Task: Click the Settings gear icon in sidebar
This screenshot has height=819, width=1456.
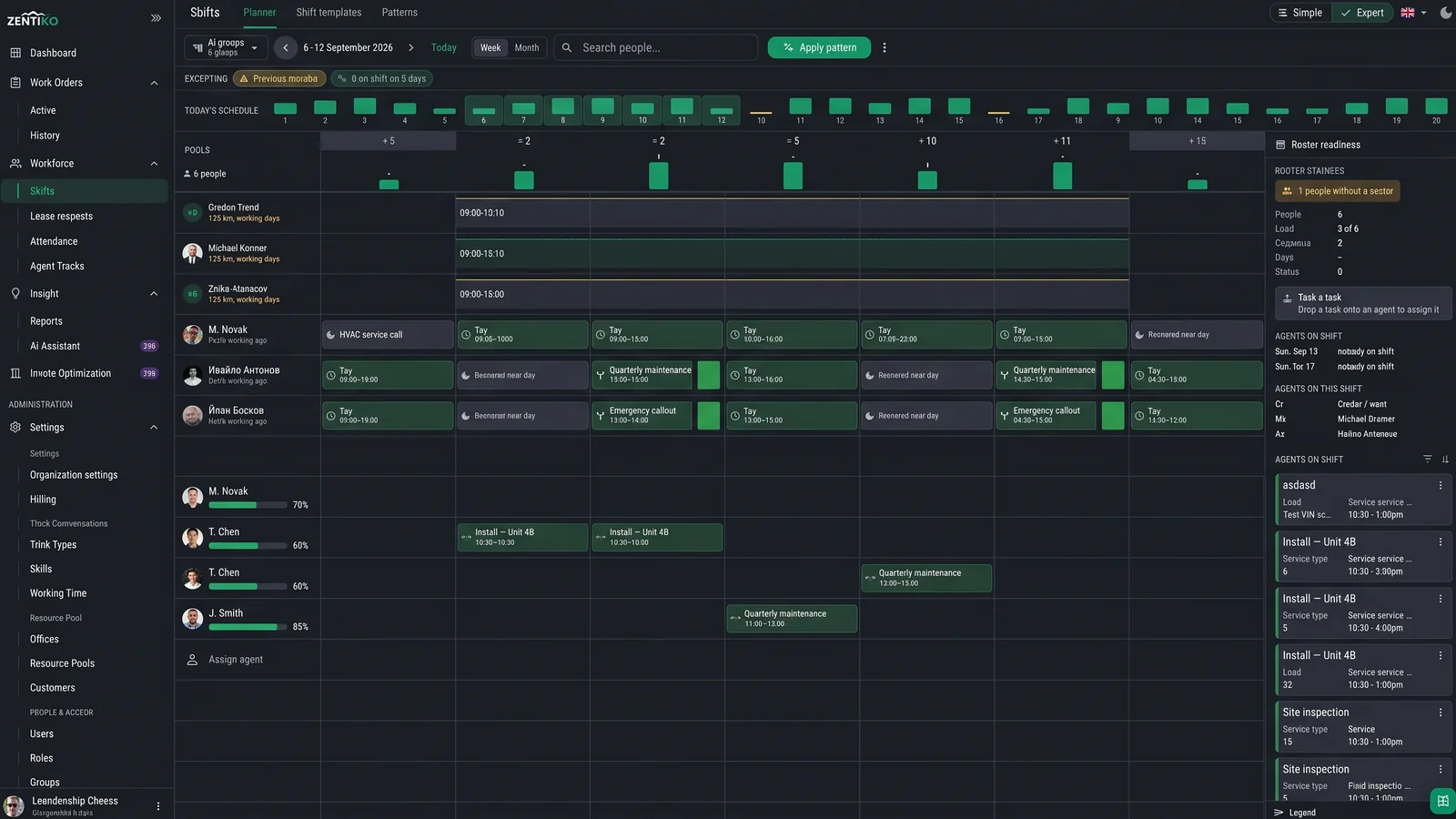Action: 15,428
